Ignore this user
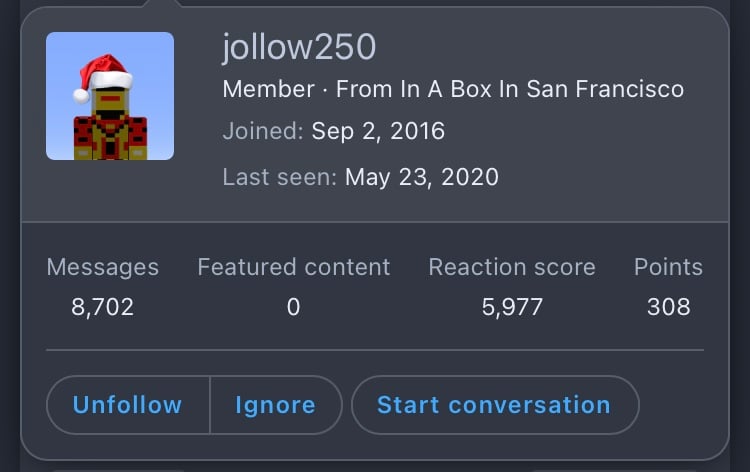 276,405
